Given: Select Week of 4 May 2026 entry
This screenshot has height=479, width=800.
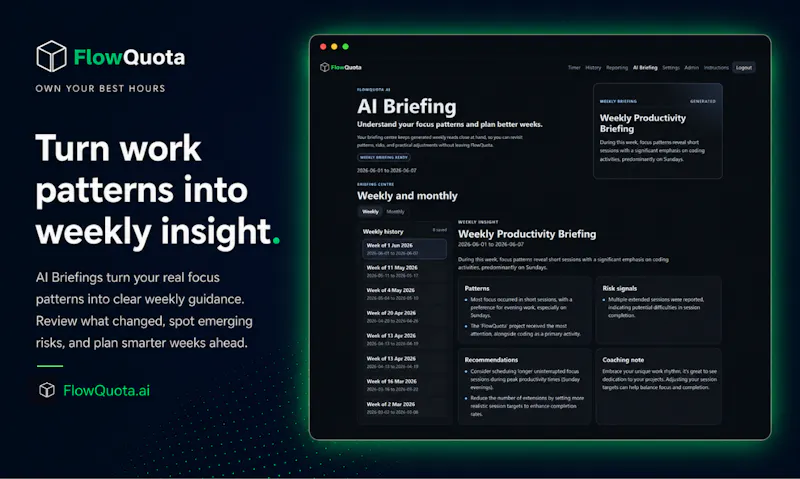Looking at the screenshot, I should click(404, 294).
